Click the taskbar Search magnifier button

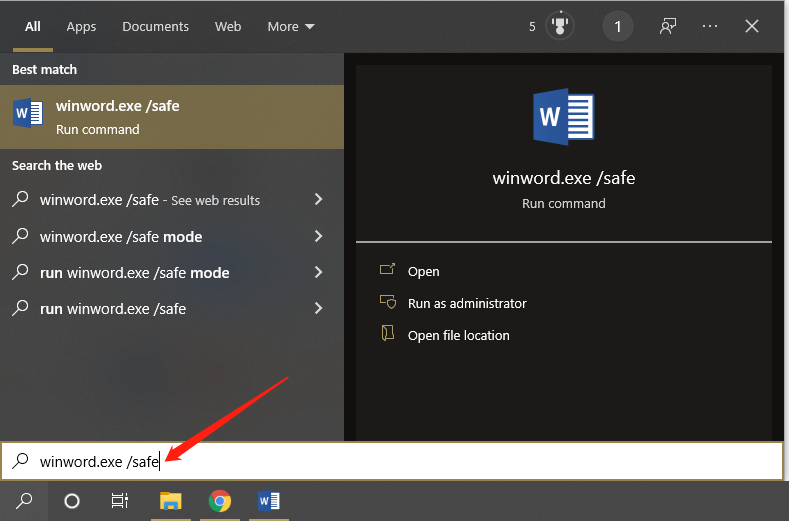point(24,501)
